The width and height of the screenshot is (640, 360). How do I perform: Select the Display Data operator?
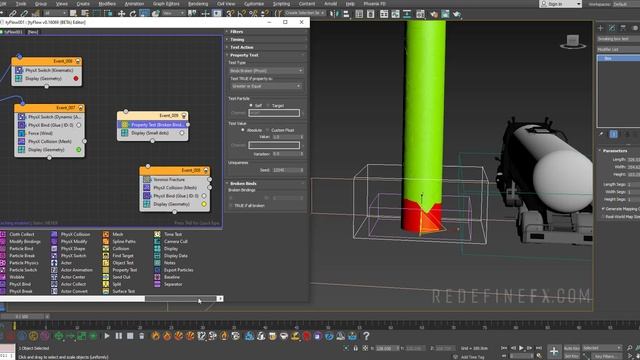click(171, 256)
